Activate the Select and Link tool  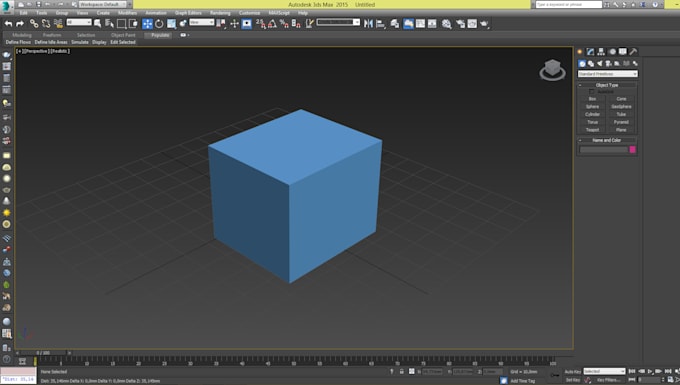coord(34,23)
